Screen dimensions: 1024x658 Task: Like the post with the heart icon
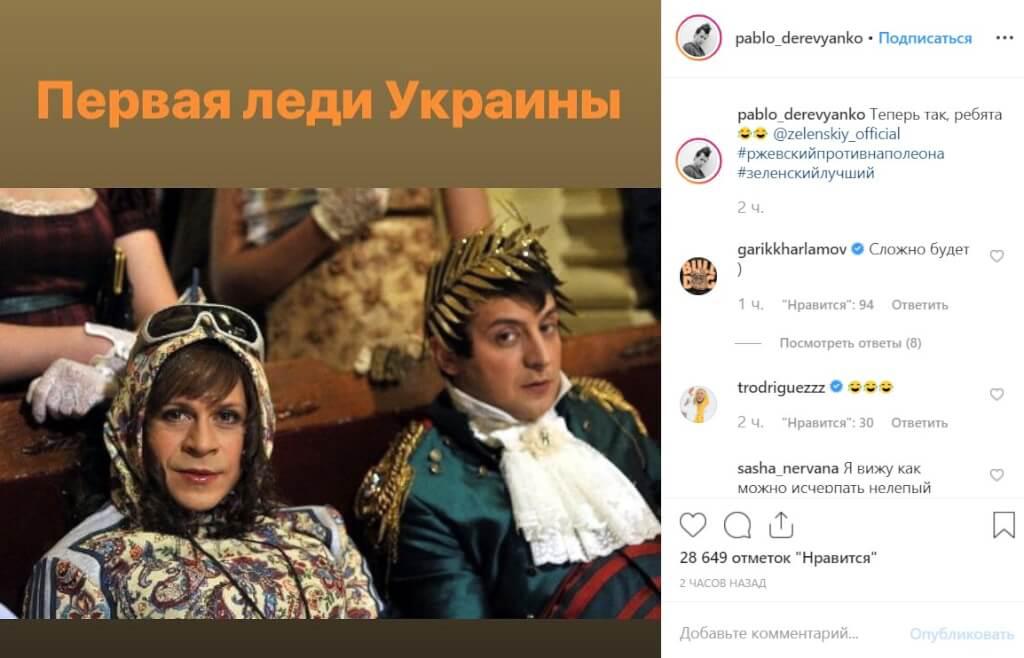[693, 525]
